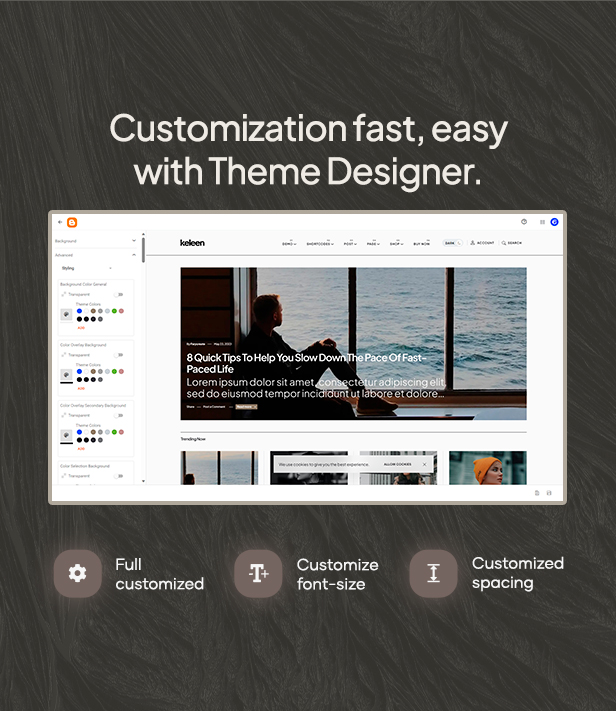This screenshot has height=711, width=616.
Task: Expand the Background section
Action: pyautogui.click(x=134, y=241)
